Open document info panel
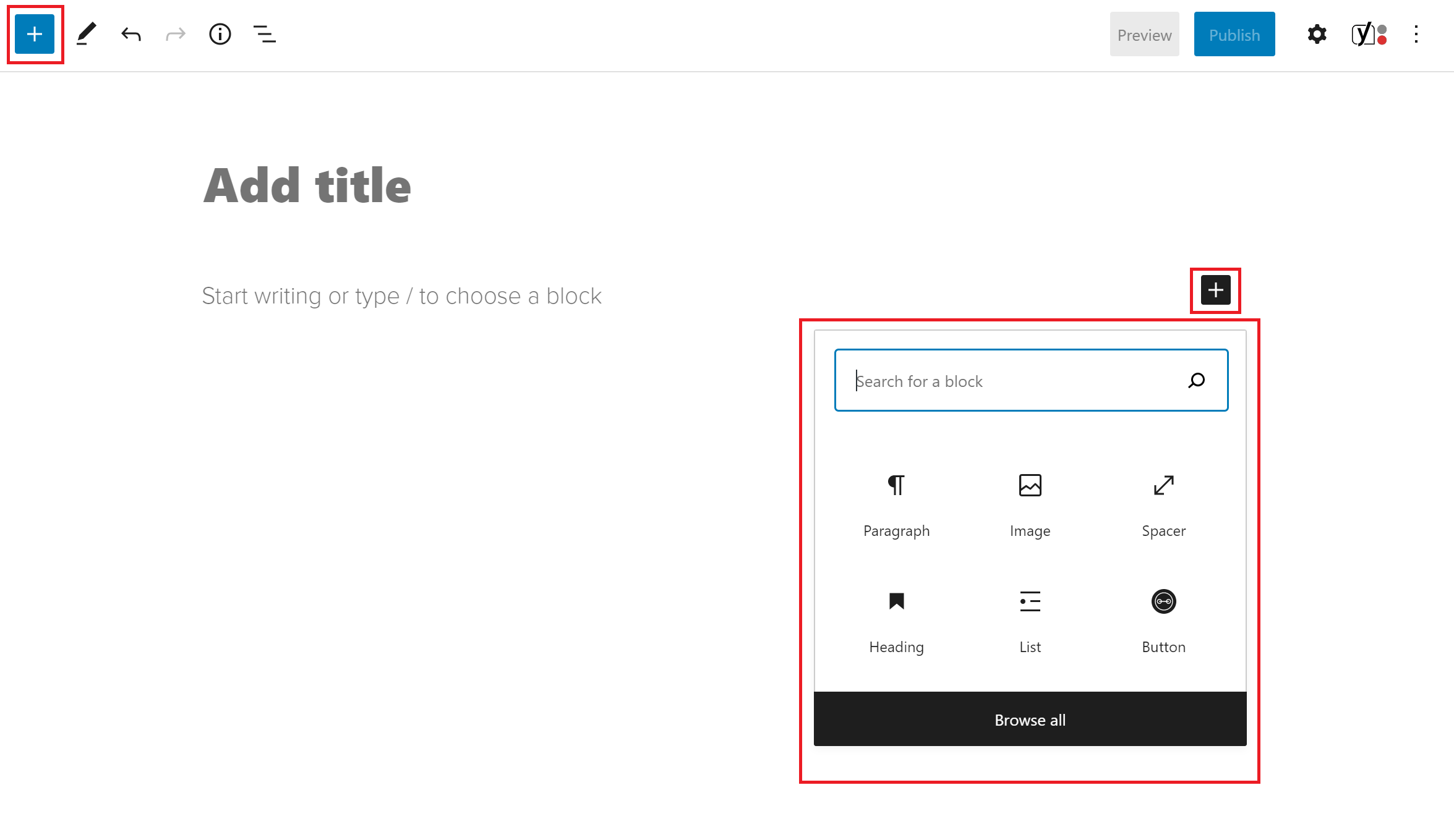This screenshot has height=840, width=1454. (x=220, y=35)
